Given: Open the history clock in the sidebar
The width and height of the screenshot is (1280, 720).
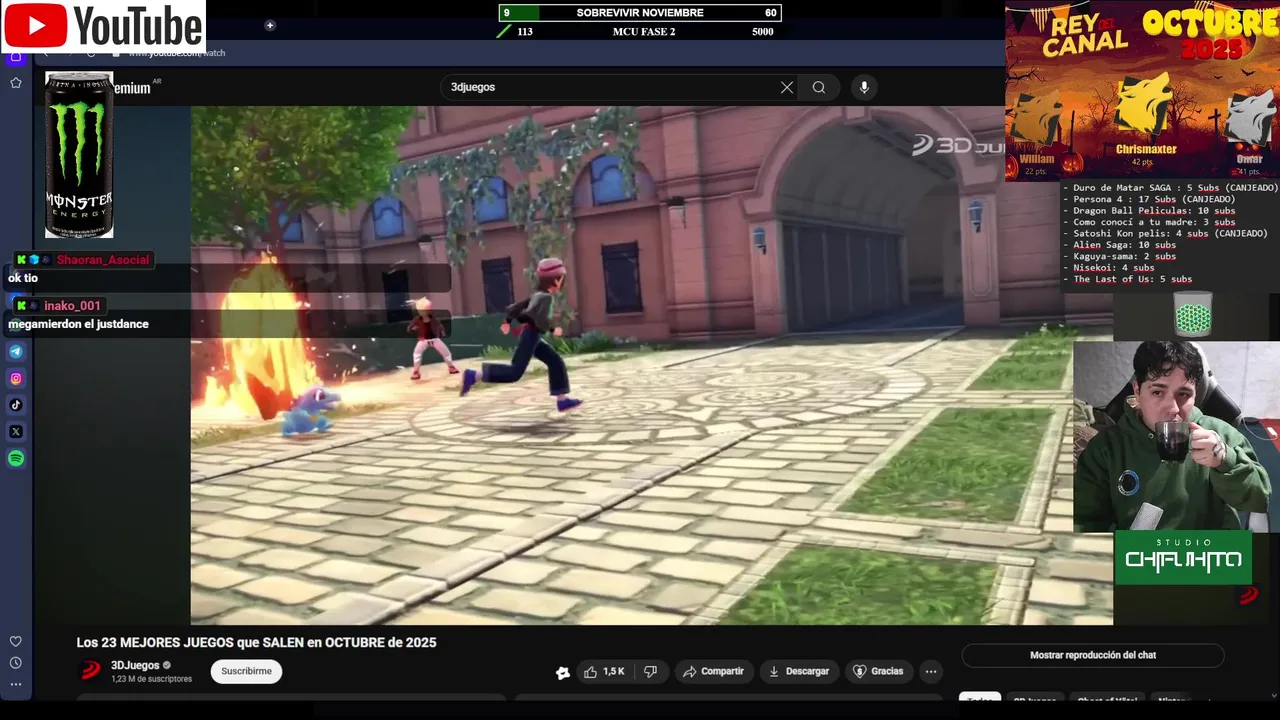Looking at the screenshot, I should pos(16,663).
